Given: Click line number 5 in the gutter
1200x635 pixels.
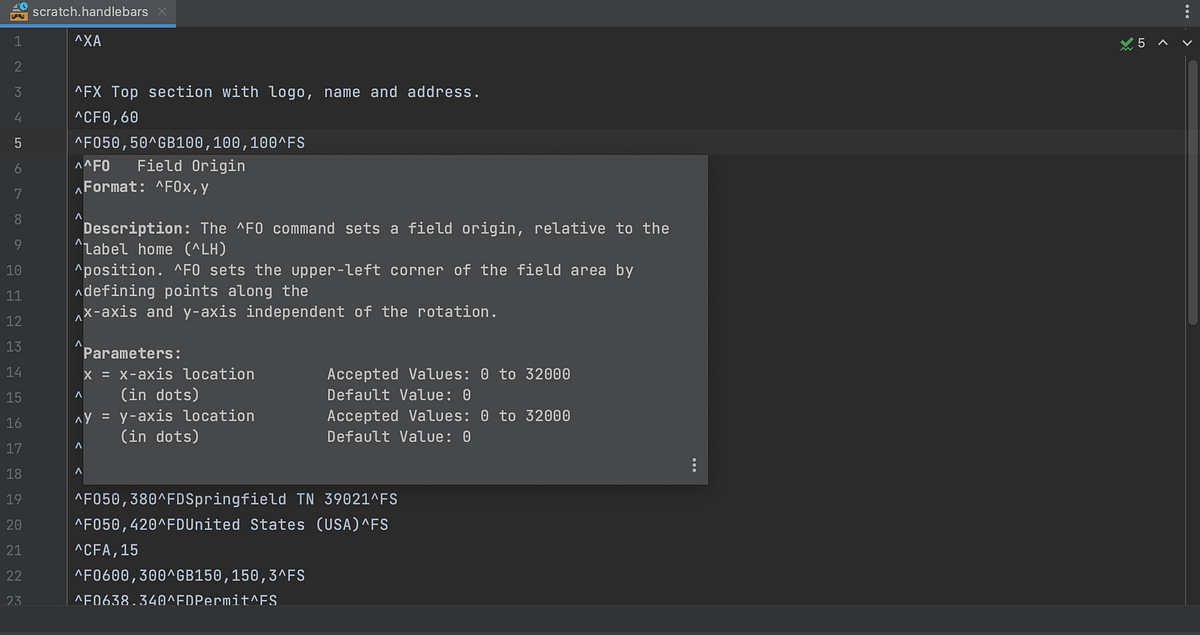Looking at the screenshot, I should coord(17,142).
